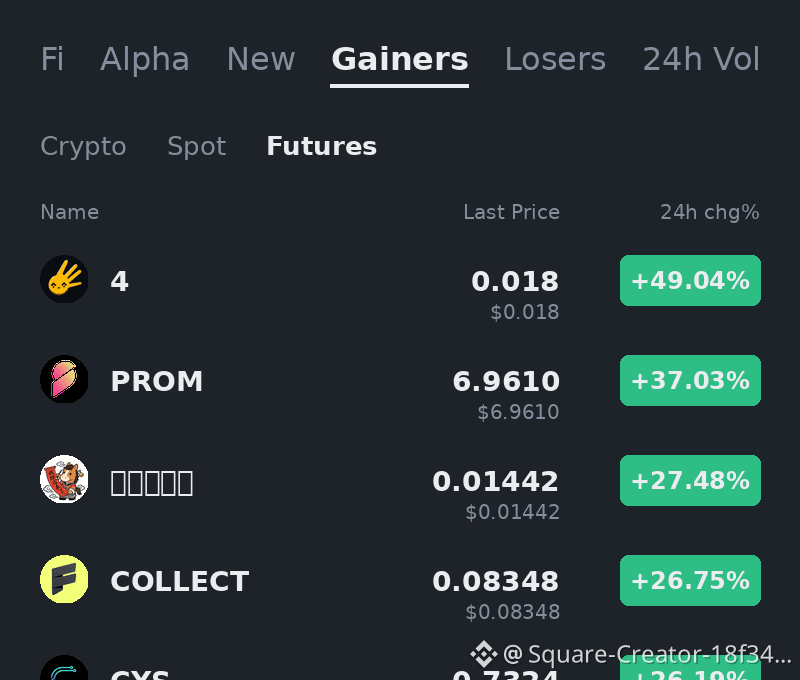Choose the Spot market filter
The image size is (800, 680).
point(196,146)
